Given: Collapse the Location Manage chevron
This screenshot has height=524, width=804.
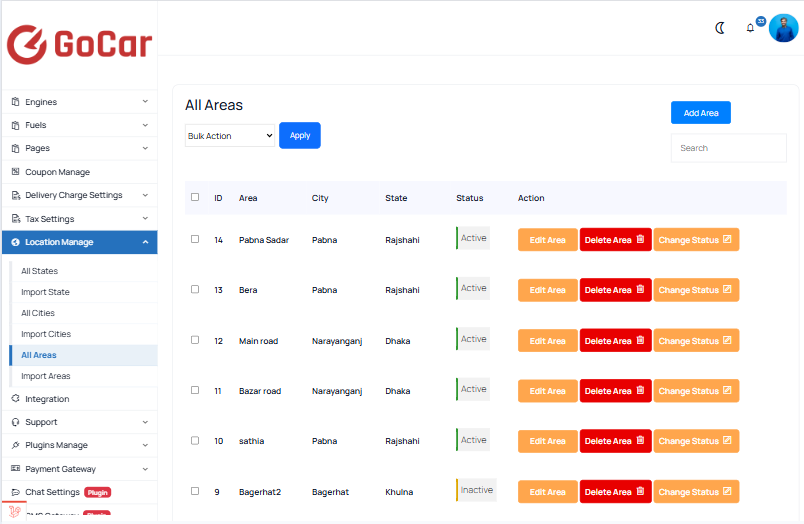Looking at the screenshot, I should (x=145, y=242).
